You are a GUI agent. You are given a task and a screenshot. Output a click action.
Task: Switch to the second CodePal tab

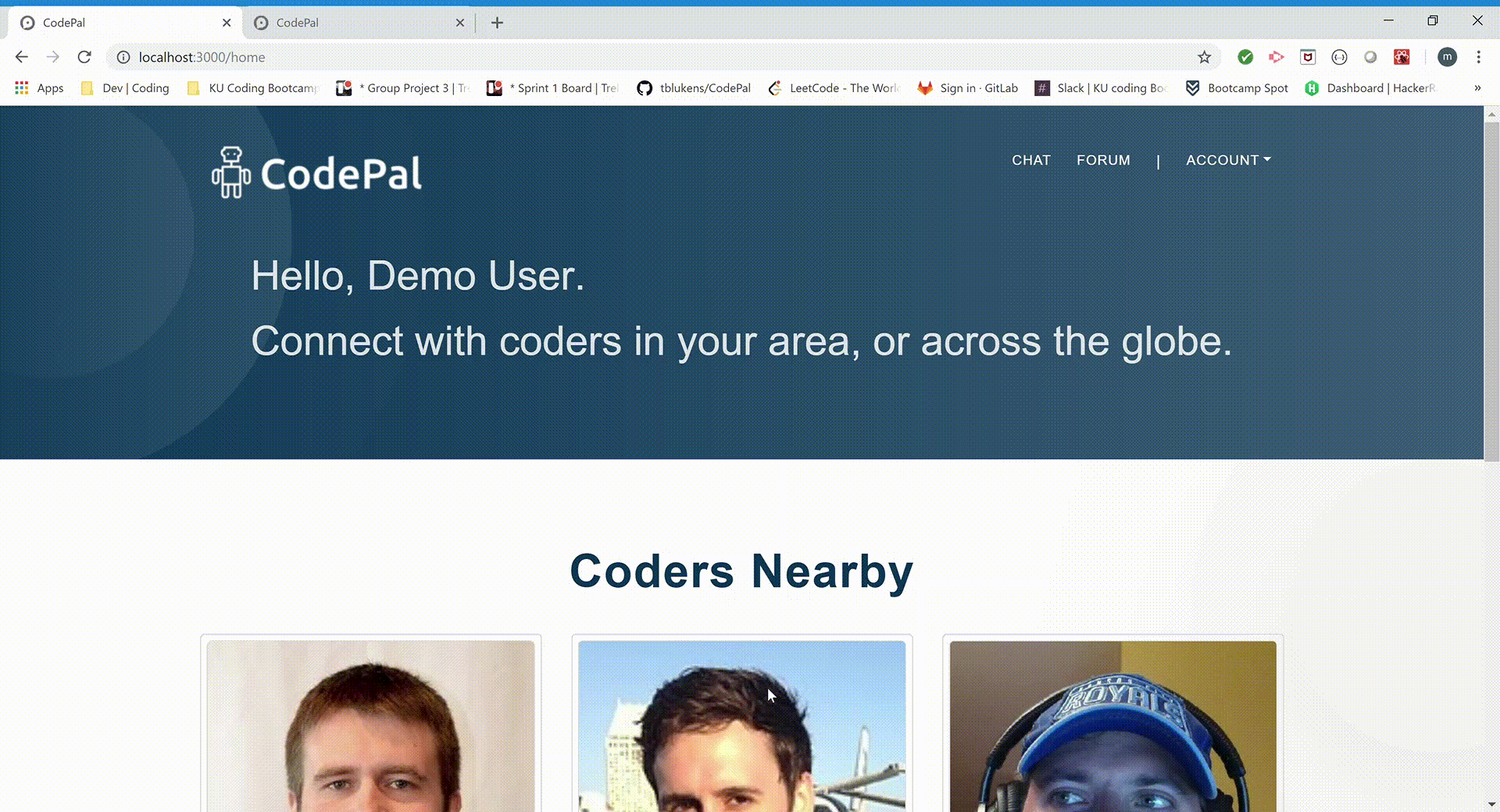(x=359, y=23)
